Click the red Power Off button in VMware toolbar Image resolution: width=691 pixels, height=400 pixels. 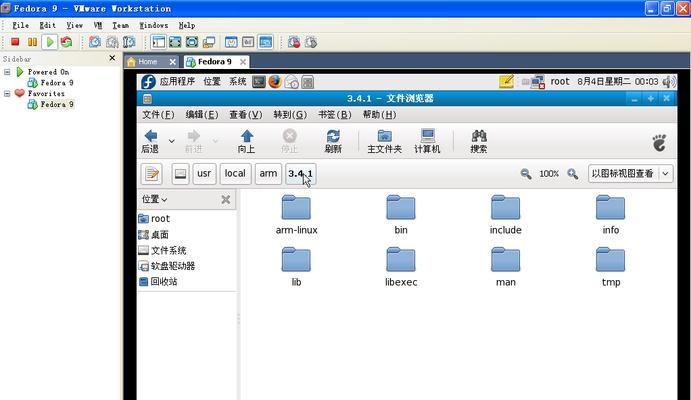click(15, 42)
